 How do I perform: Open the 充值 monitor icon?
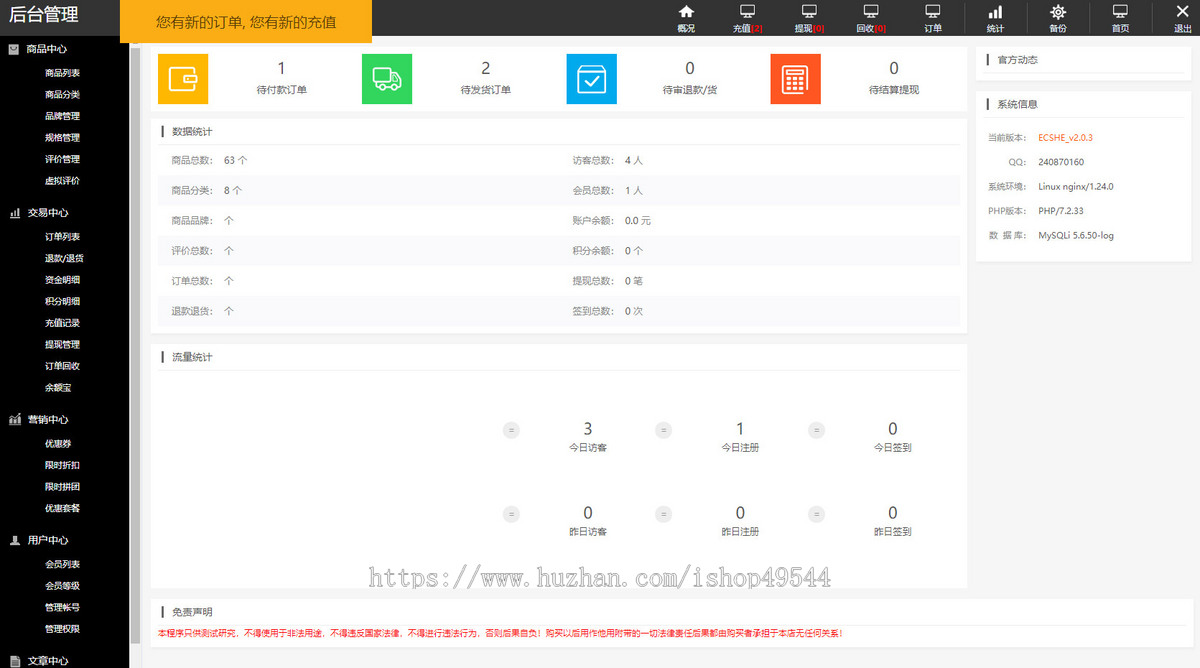coord(747,12)
